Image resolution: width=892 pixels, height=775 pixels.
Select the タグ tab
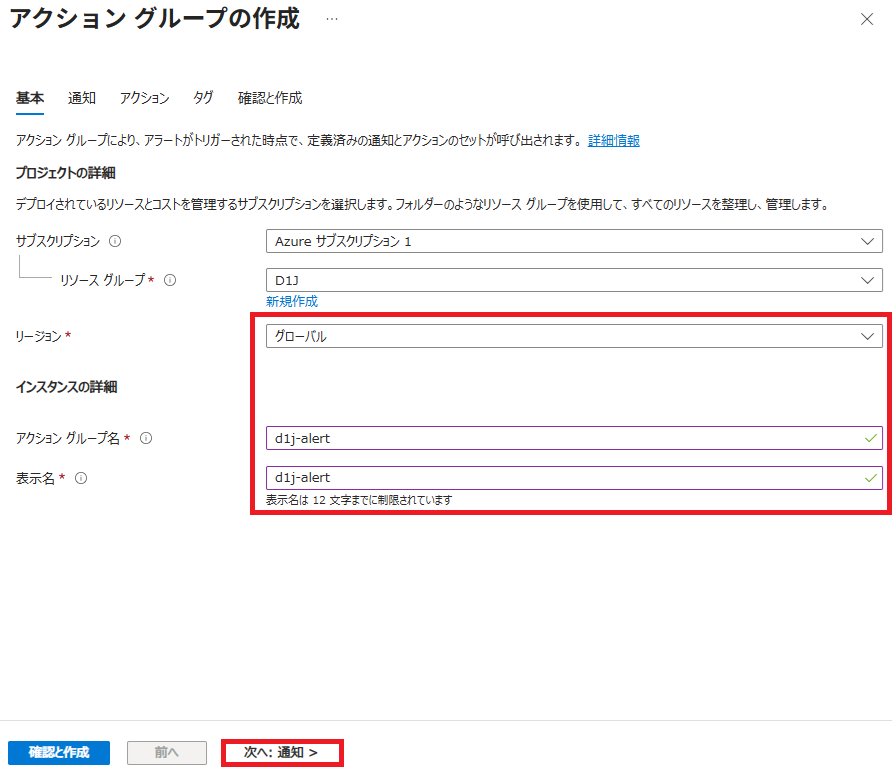(203, 98)
